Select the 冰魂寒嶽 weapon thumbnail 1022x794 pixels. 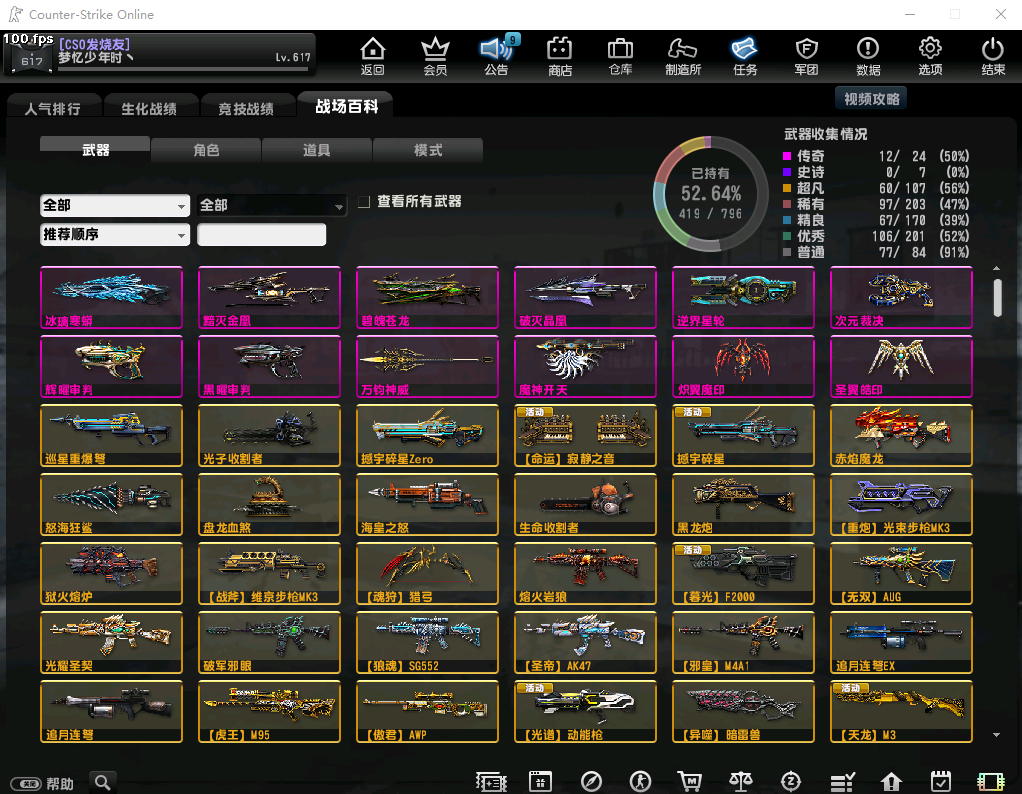pos(112,297)
